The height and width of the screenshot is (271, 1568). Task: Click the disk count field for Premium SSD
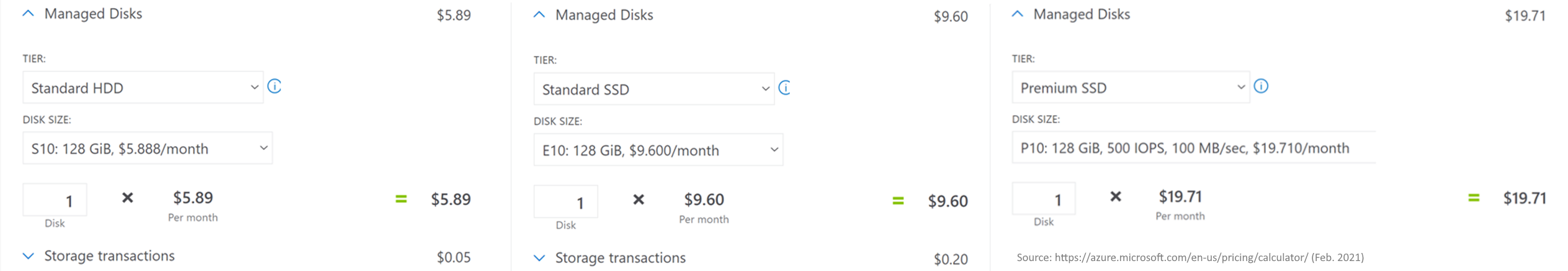[x=1044, y=199]
